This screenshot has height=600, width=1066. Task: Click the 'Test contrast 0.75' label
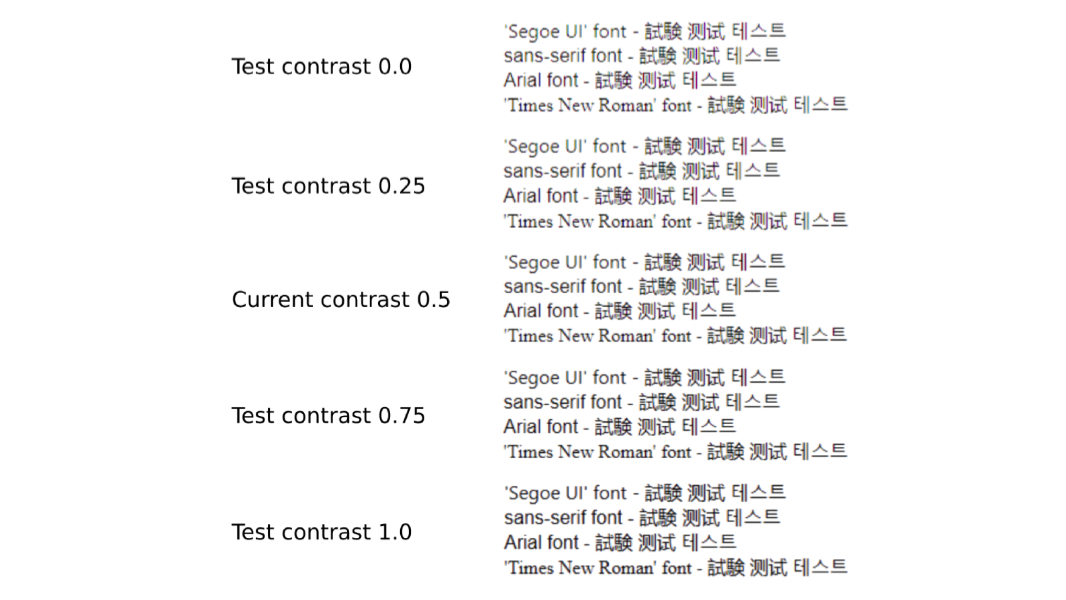coord(328,416)
